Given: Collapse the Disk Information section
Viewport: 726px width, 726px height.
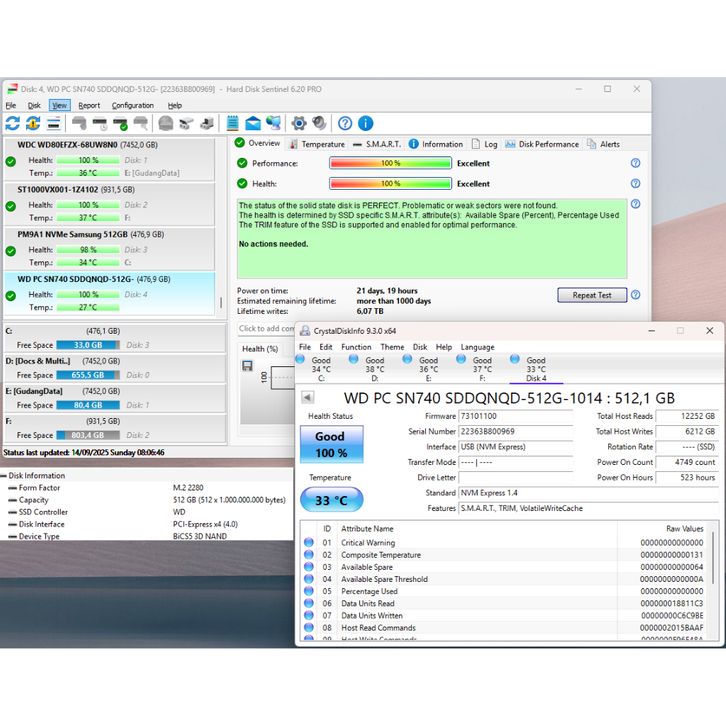Looking at the screenshot, I should tap(5, 476).
